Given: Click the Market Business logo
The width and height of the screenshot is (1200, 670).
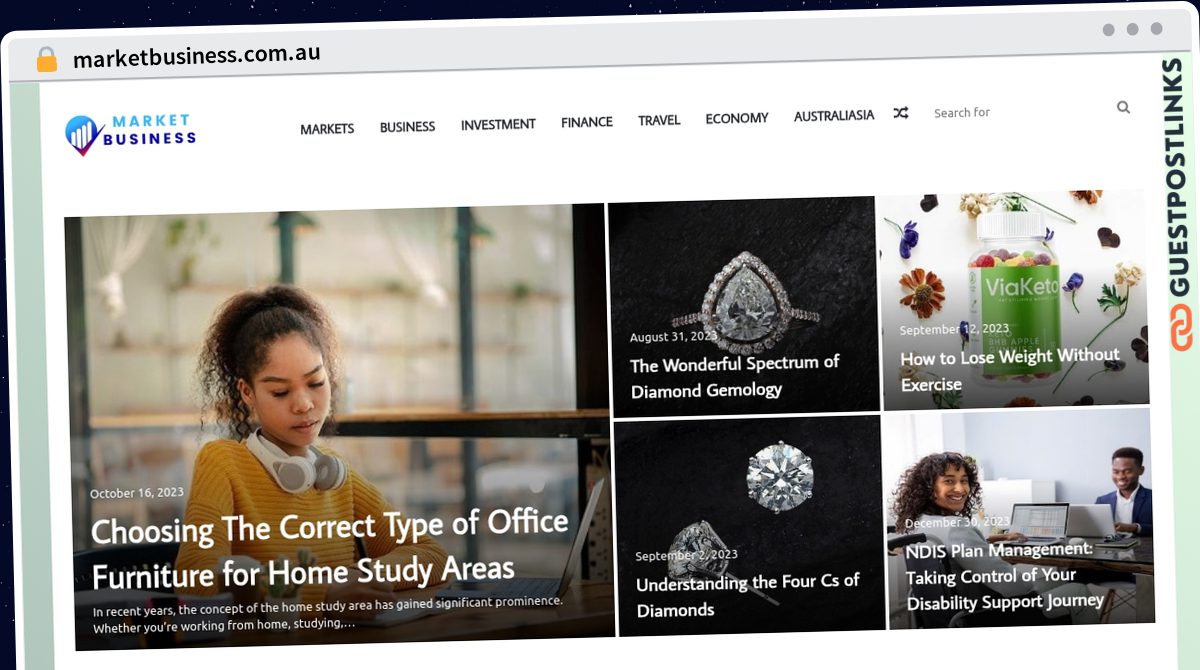Looking at the screenshot, I should pyautogui.click(x=131, y=133).
